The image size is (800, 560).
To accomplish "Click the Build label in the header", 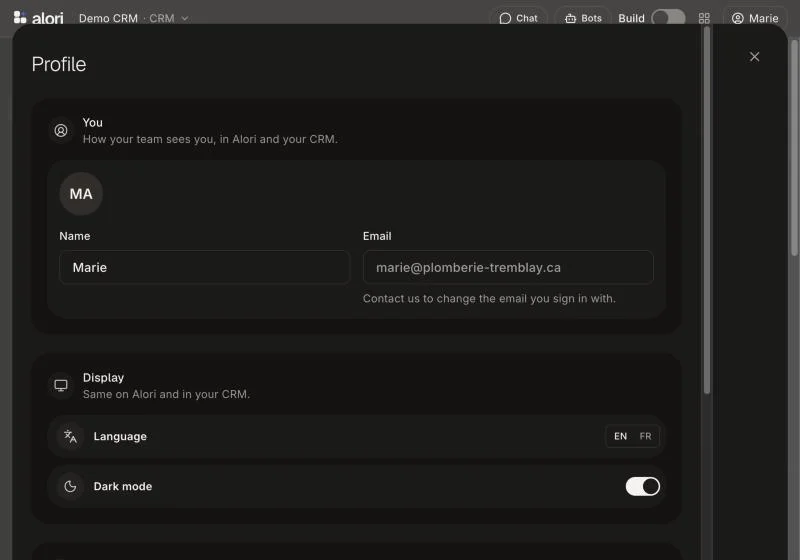I will [631, 18].
